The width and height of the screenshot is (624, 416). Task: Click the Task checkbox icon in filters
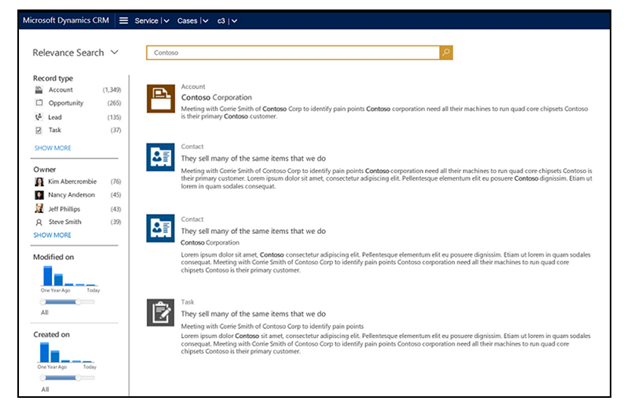[x=39, y=130]
